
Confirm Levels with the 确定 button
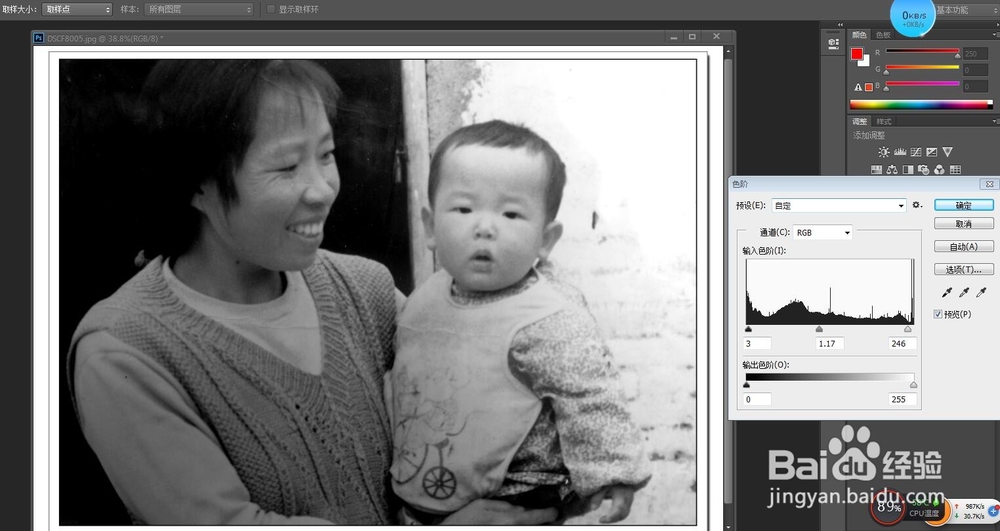(x=964, y=205)
